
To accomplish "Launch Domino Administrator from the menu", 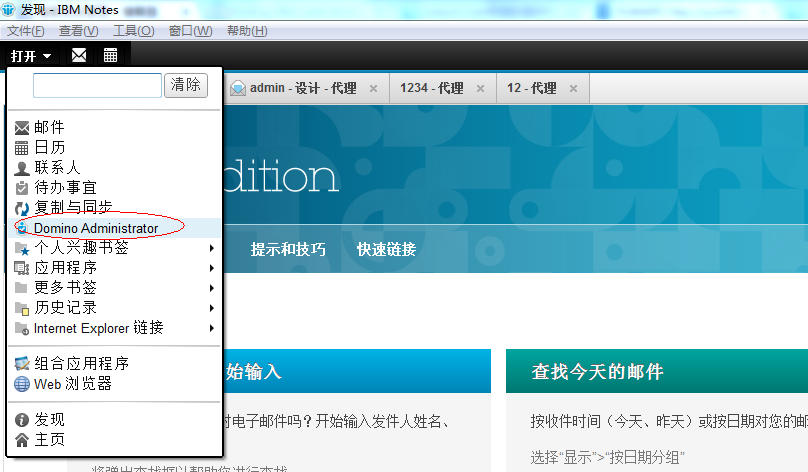I will tap(114, 228).
